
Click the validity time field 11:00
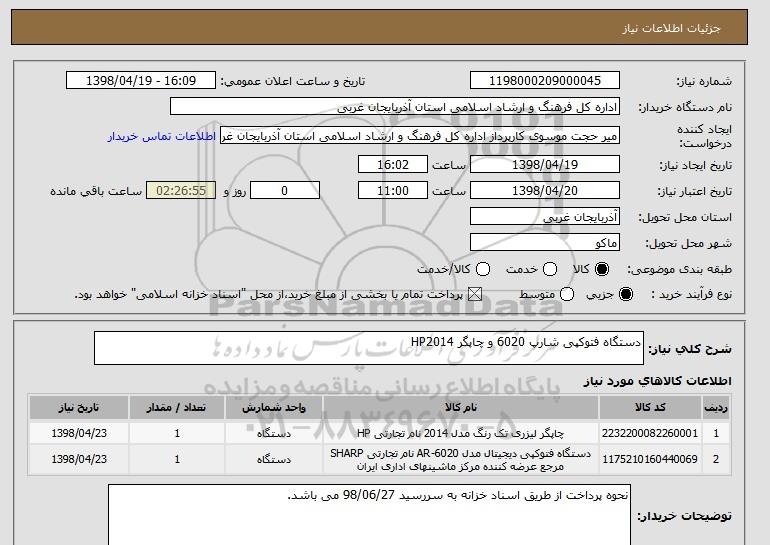click(393, 191)
